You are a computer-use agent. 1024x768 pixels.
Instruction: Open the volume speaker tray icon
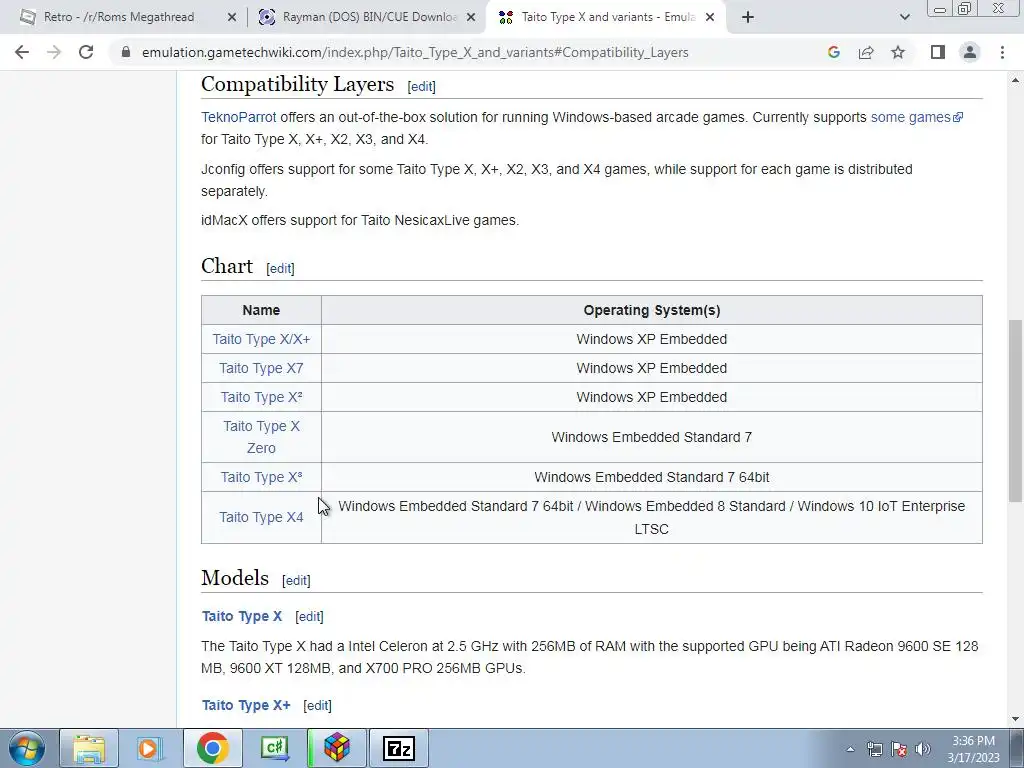click(x=923, y=749)
